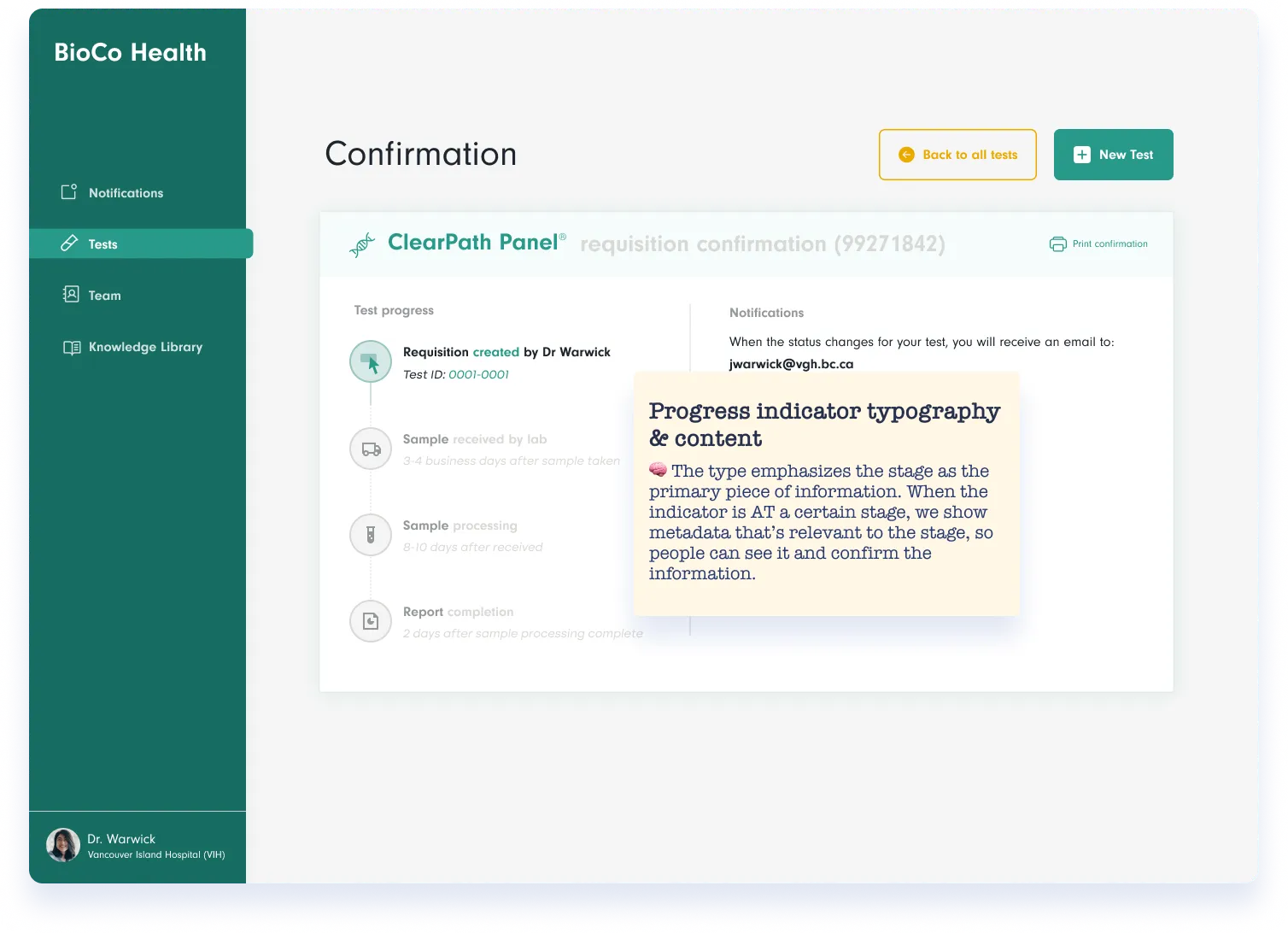Click '8-10 days after received' text
The width and height of the screenshot is (1288, 933).
click(x=473, y=547)
